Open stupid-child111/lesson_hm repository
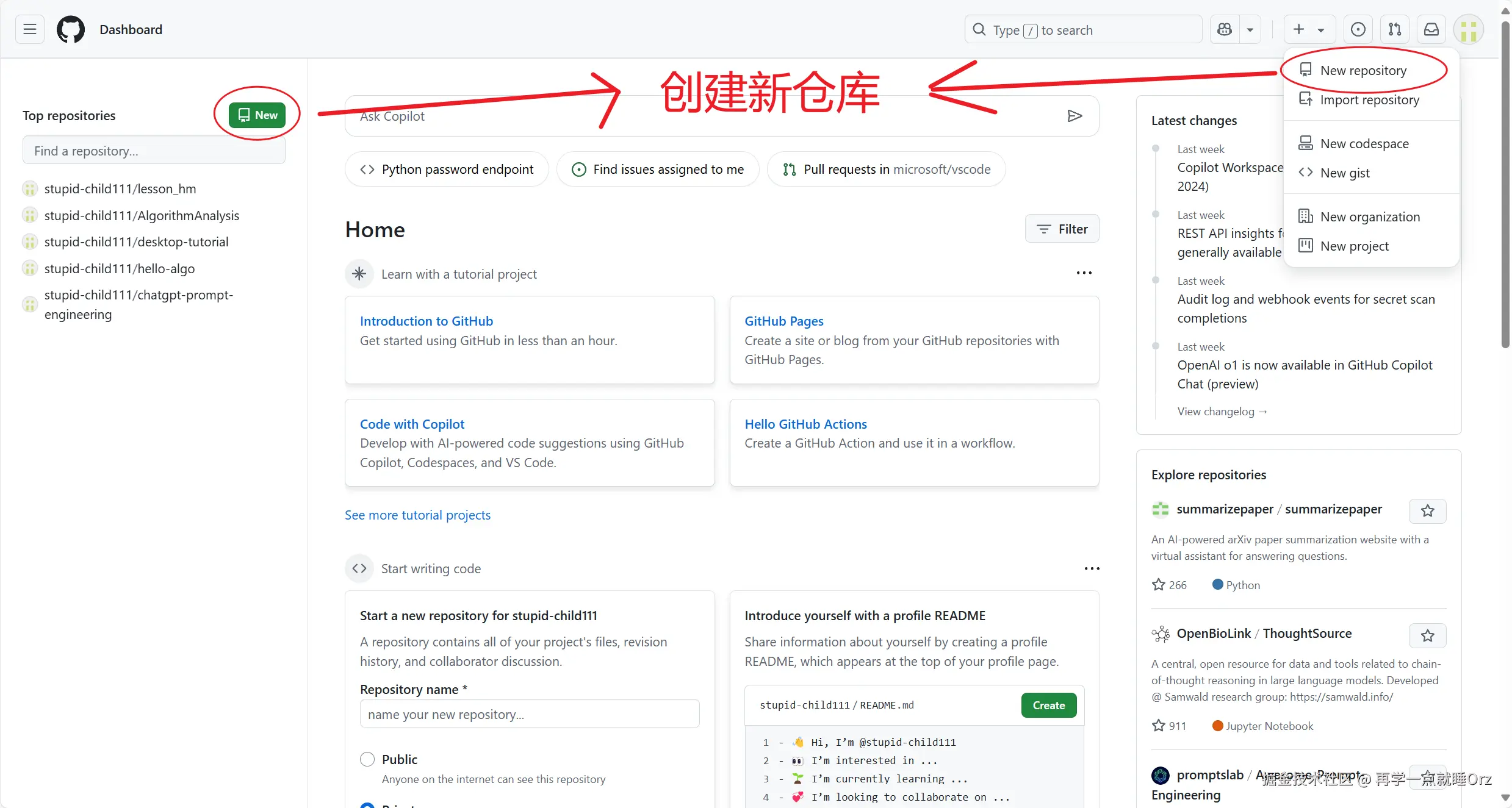This screenshot has width=1512, height=808. 120,188
